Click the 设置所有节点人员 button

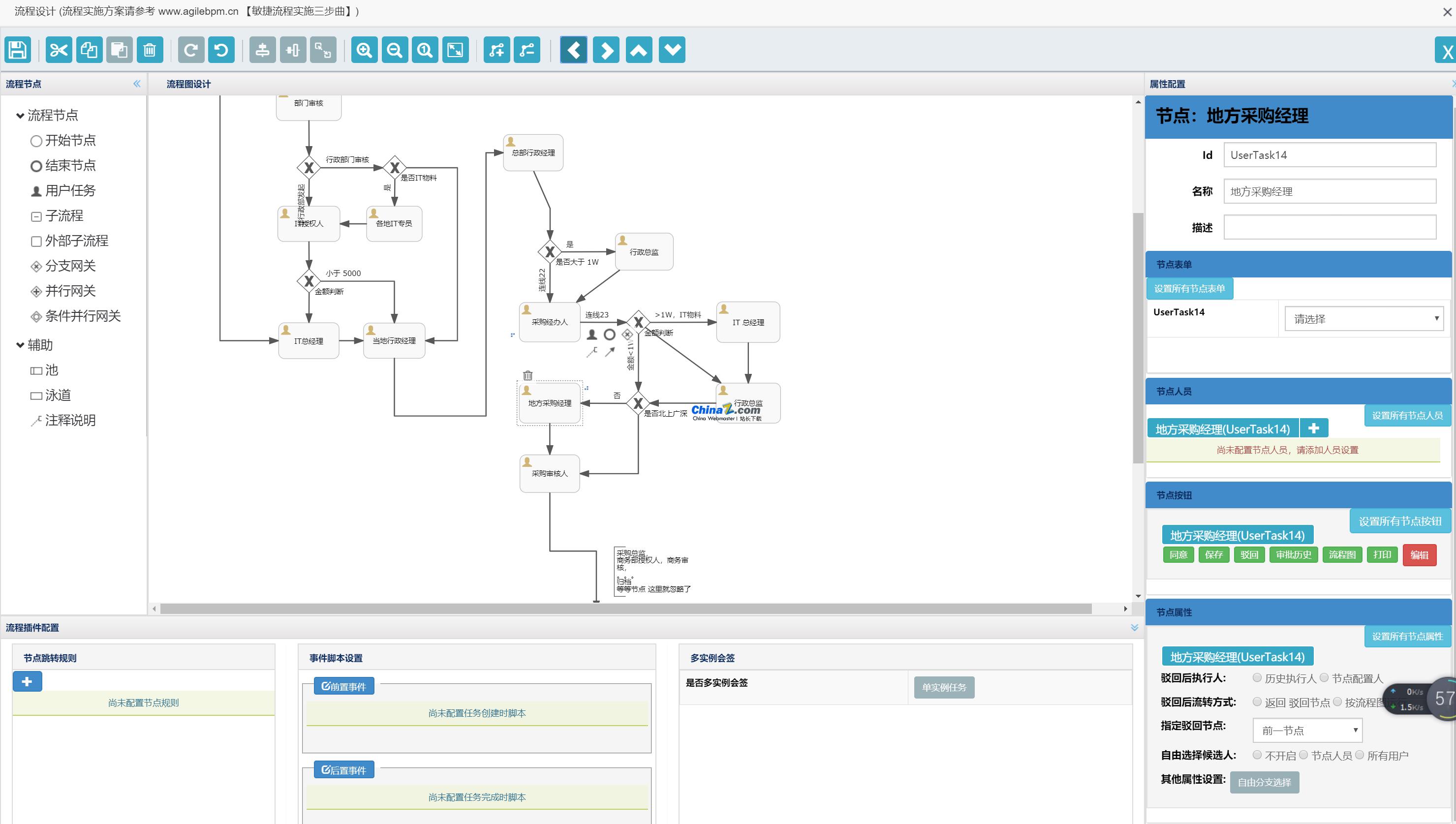(x=1407, y=415)
